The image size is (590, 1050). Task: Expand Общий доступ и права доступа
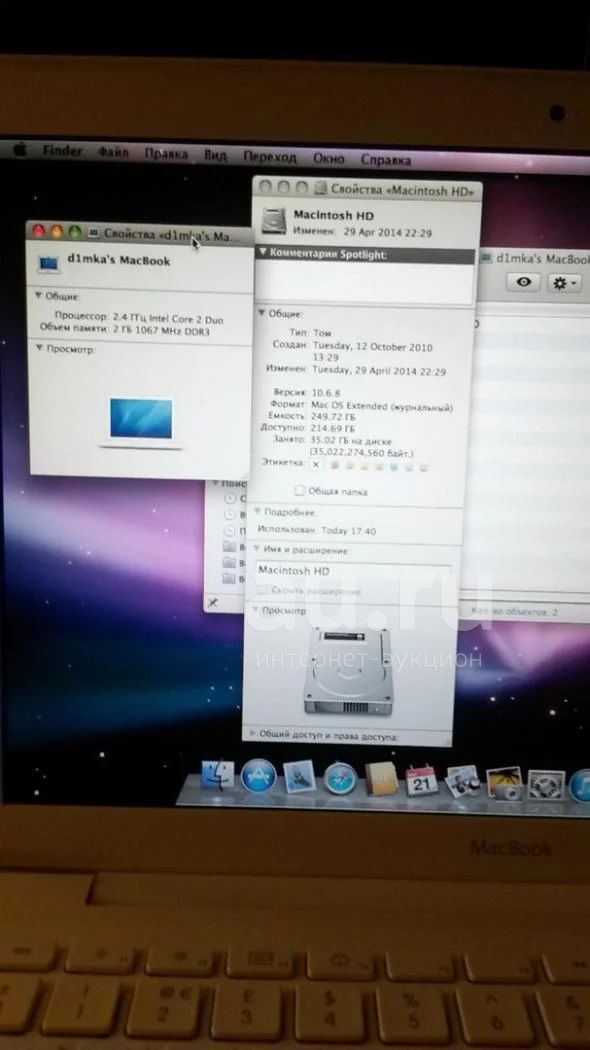point(252,735)
